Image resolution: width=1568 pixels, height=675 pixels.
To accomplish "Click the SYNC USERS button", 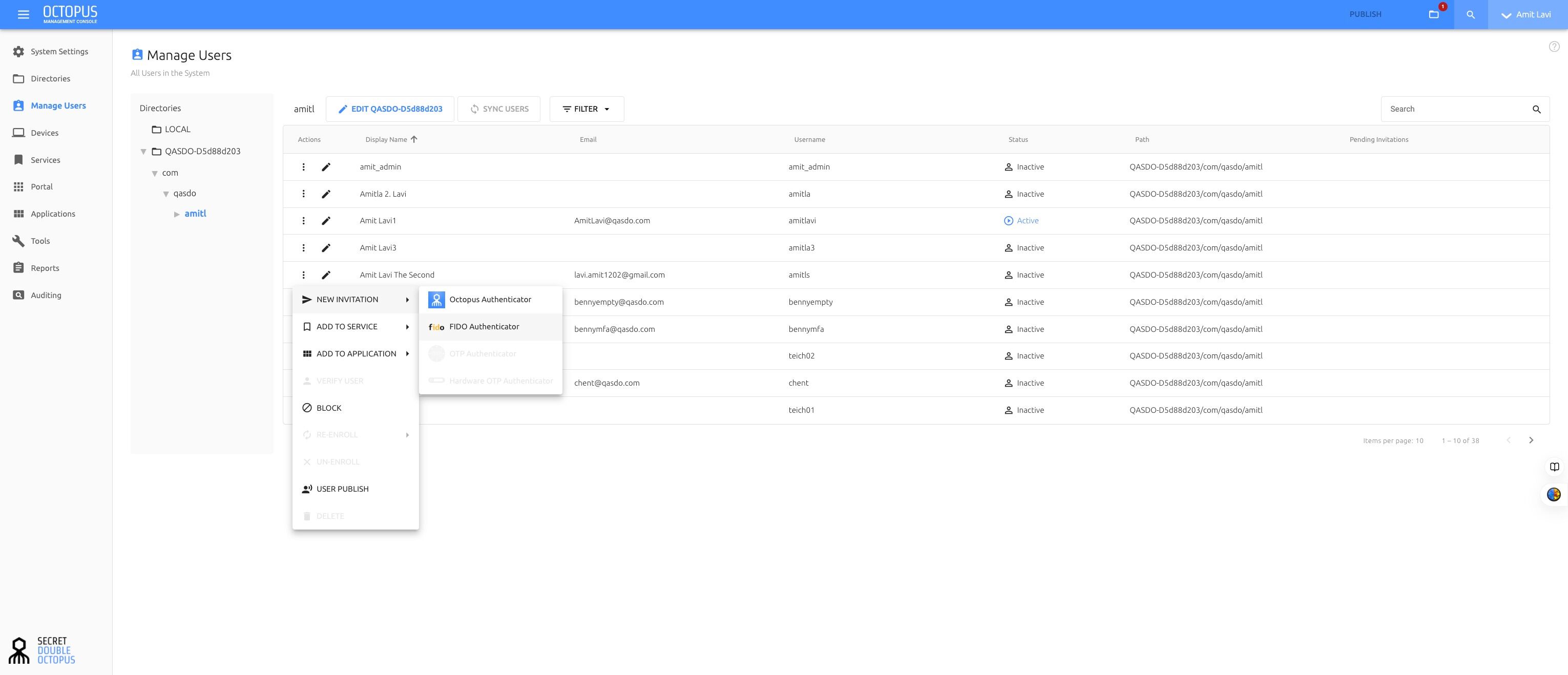I will coord(499,109).
